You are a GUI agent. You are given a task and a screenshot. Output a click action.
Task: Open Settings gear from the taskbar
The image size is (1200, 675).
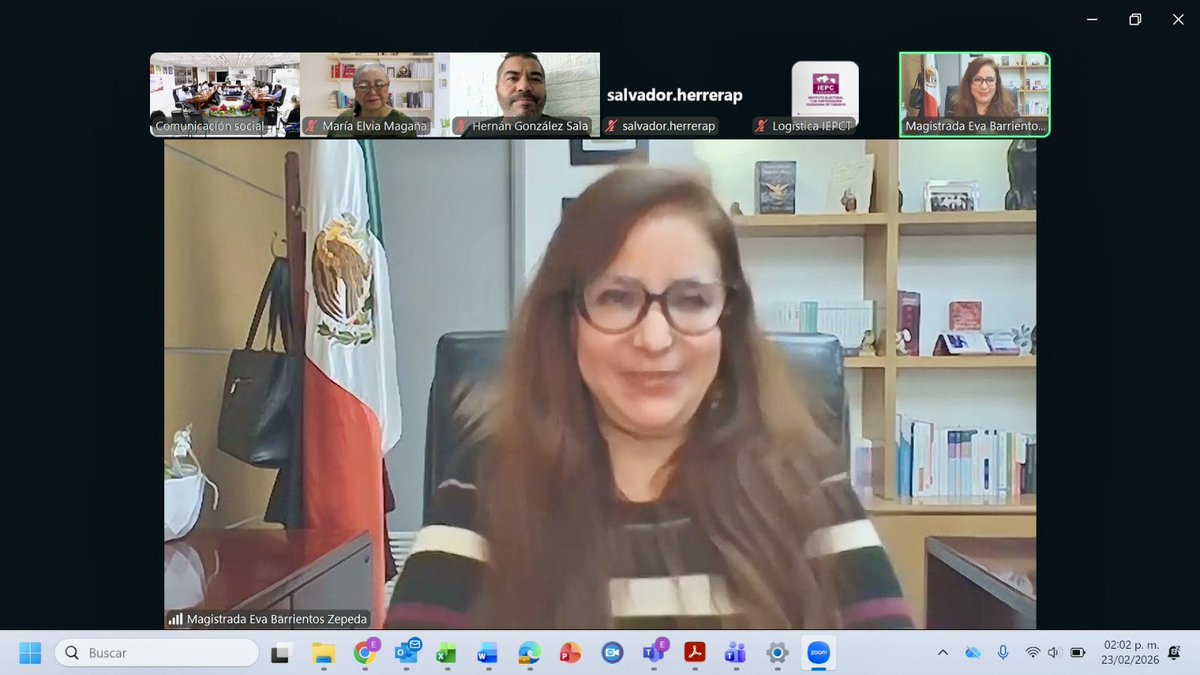(x=777, y=653)
